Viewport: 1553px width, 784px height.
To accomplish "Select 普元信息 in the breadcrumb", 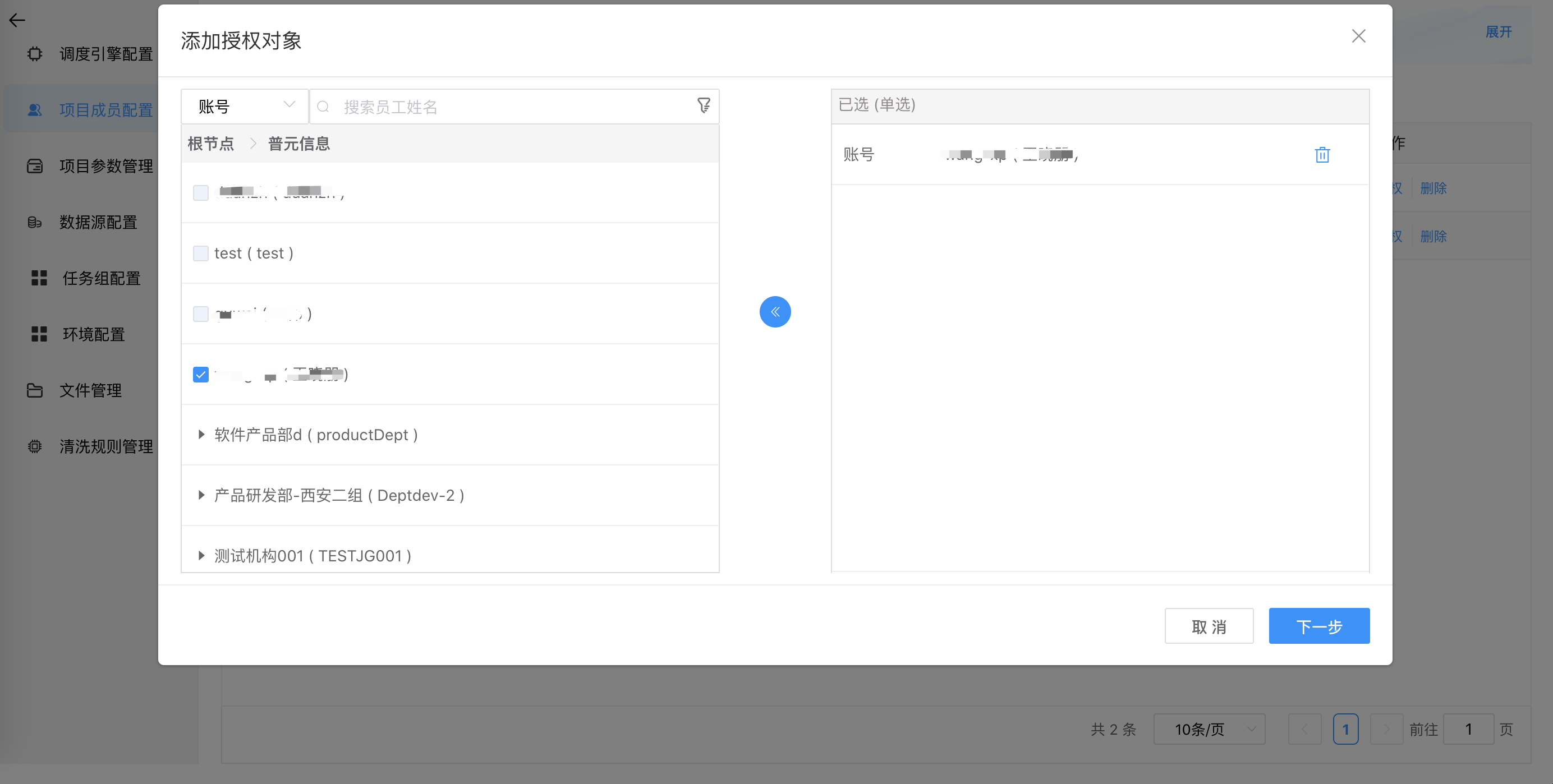I will point(298,144).
